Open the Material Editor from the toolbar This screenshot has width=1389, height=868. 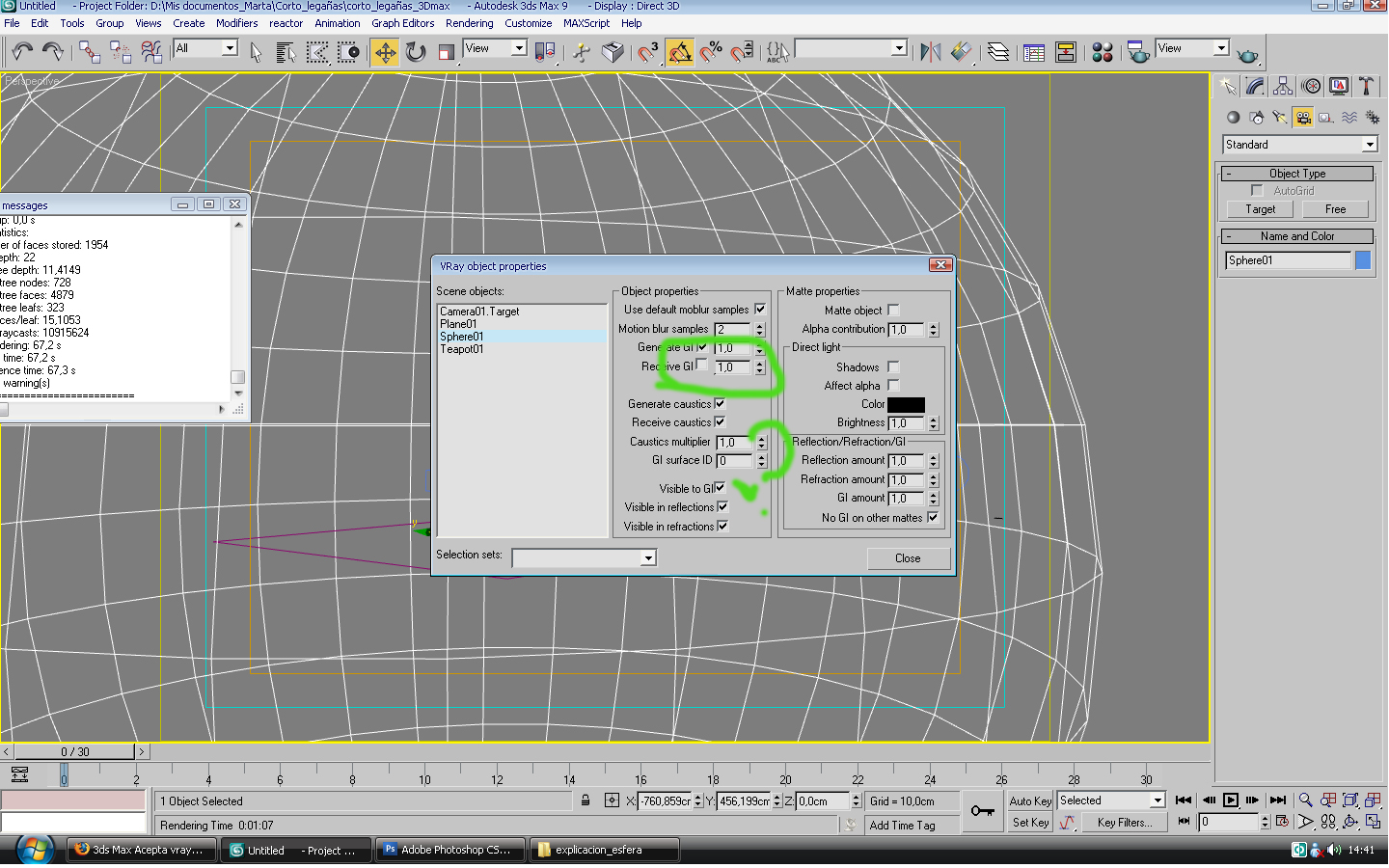[1103, 52]
